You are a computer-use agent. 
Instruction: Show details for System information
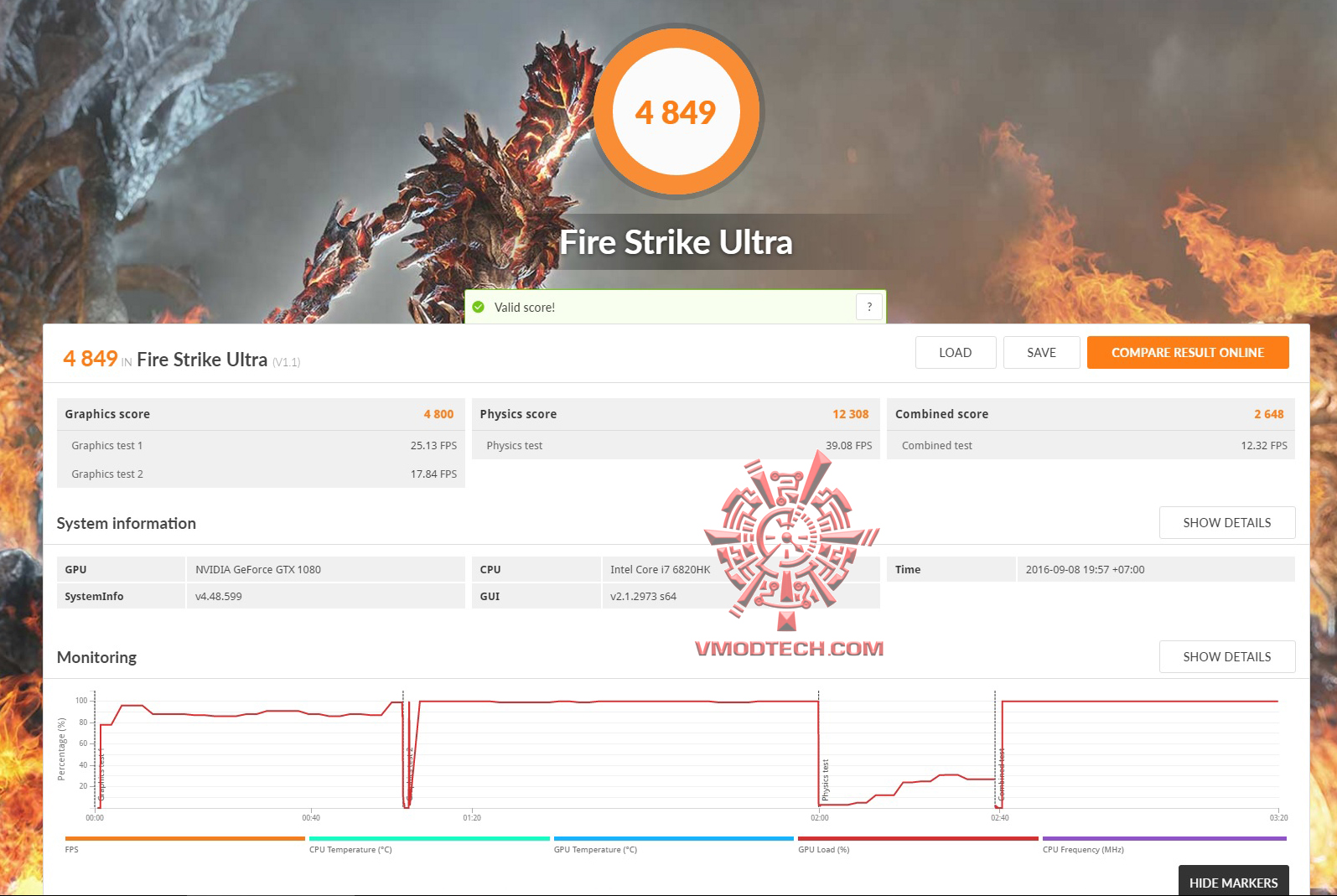(1227, 523)
